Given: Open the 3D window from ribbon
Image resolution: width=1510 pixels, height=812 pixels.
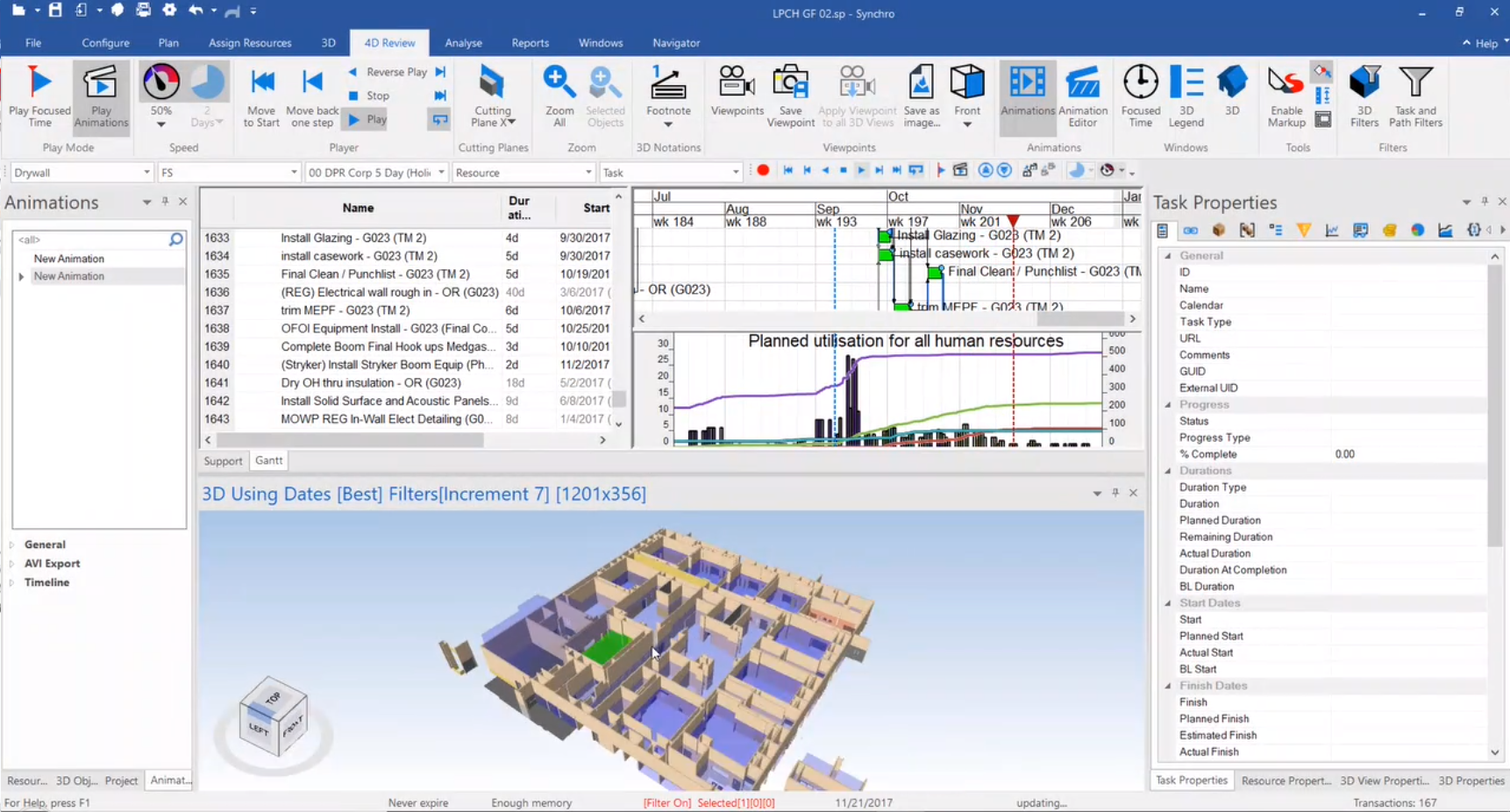Looking at the screenshot, I should [1232, 91].
